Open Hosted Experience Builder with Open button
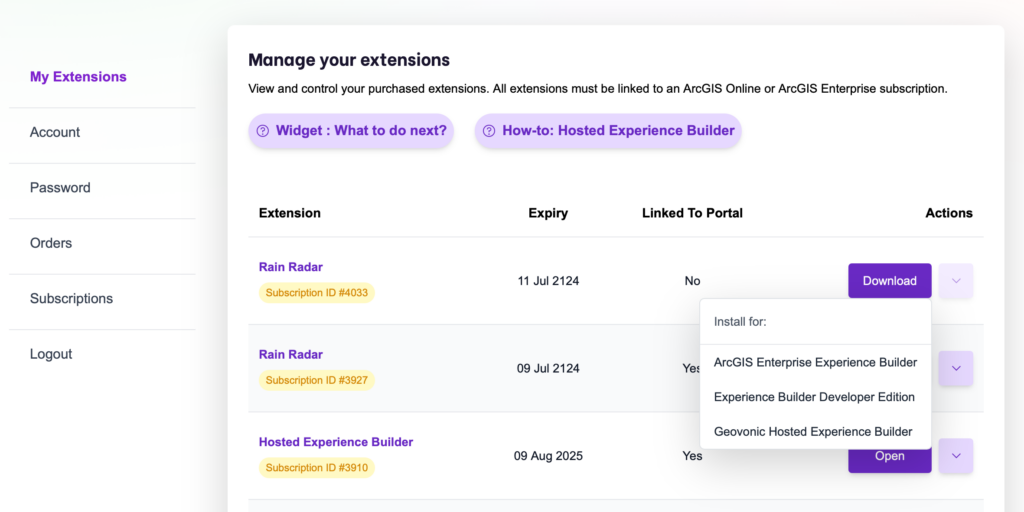The image size is (1024, 512). click(x=889, y=457)
